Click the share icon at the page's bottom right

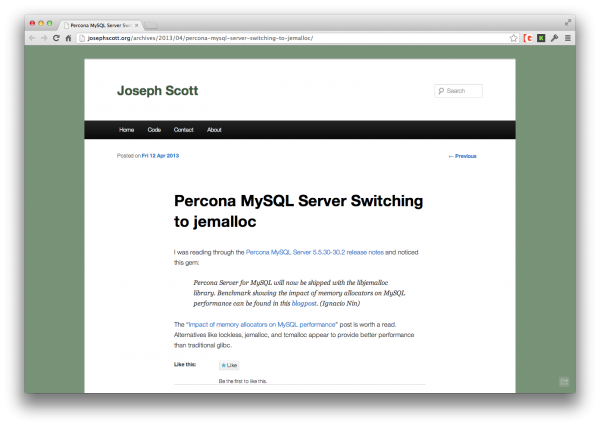tap(564, 381)
